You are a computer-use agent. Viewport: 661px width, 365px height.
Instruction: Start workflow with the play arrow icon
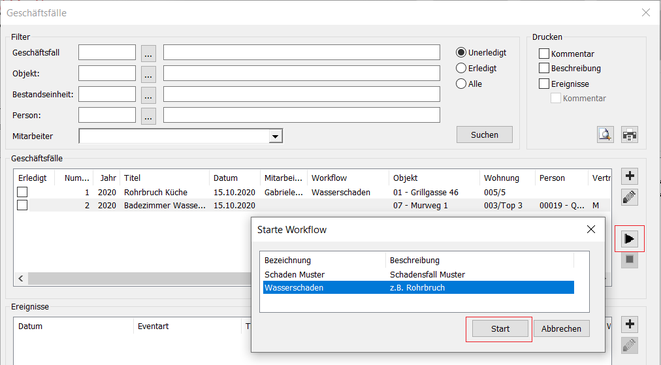(x=629, y=239)
